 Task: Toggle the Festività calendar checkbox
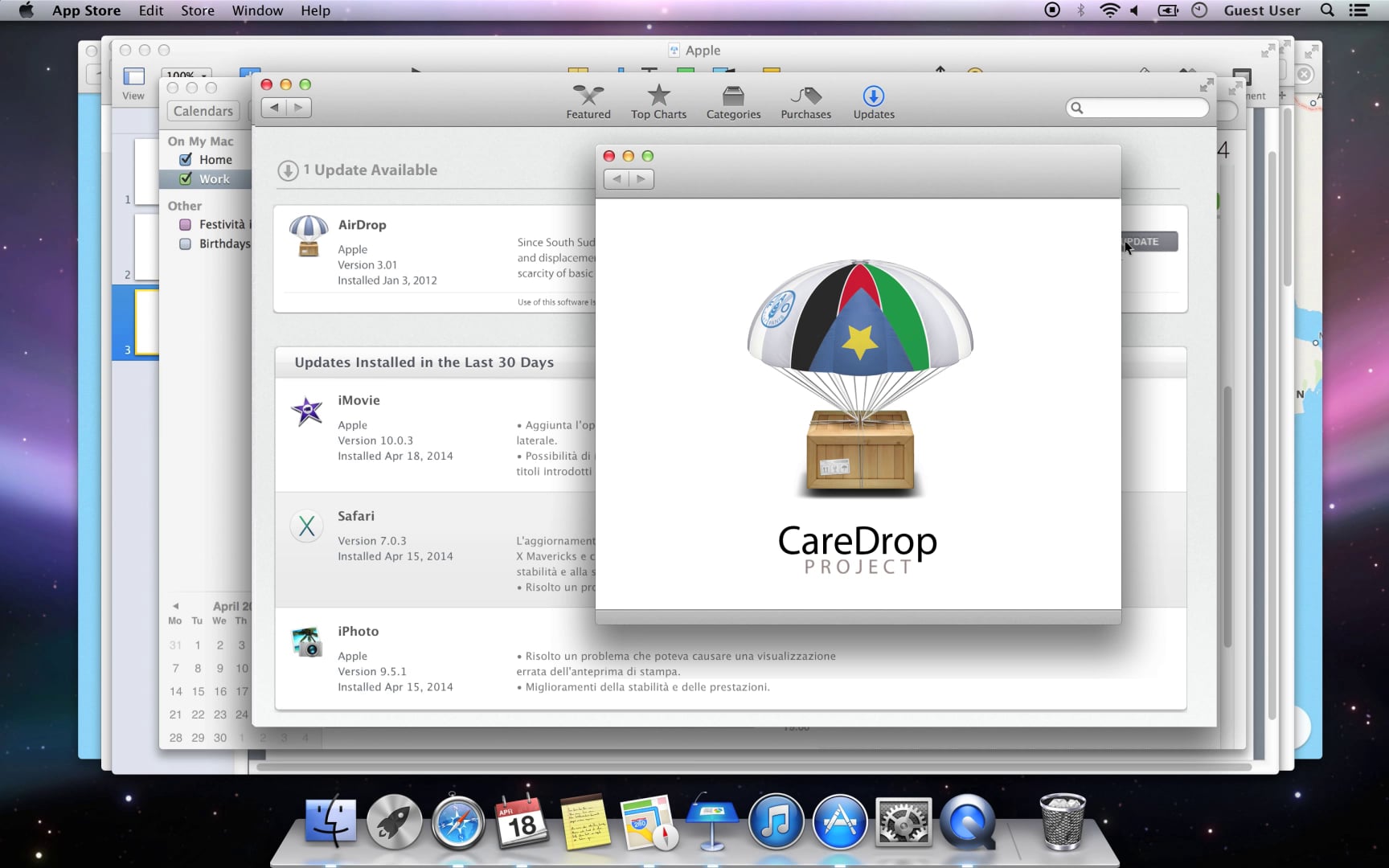185,224
